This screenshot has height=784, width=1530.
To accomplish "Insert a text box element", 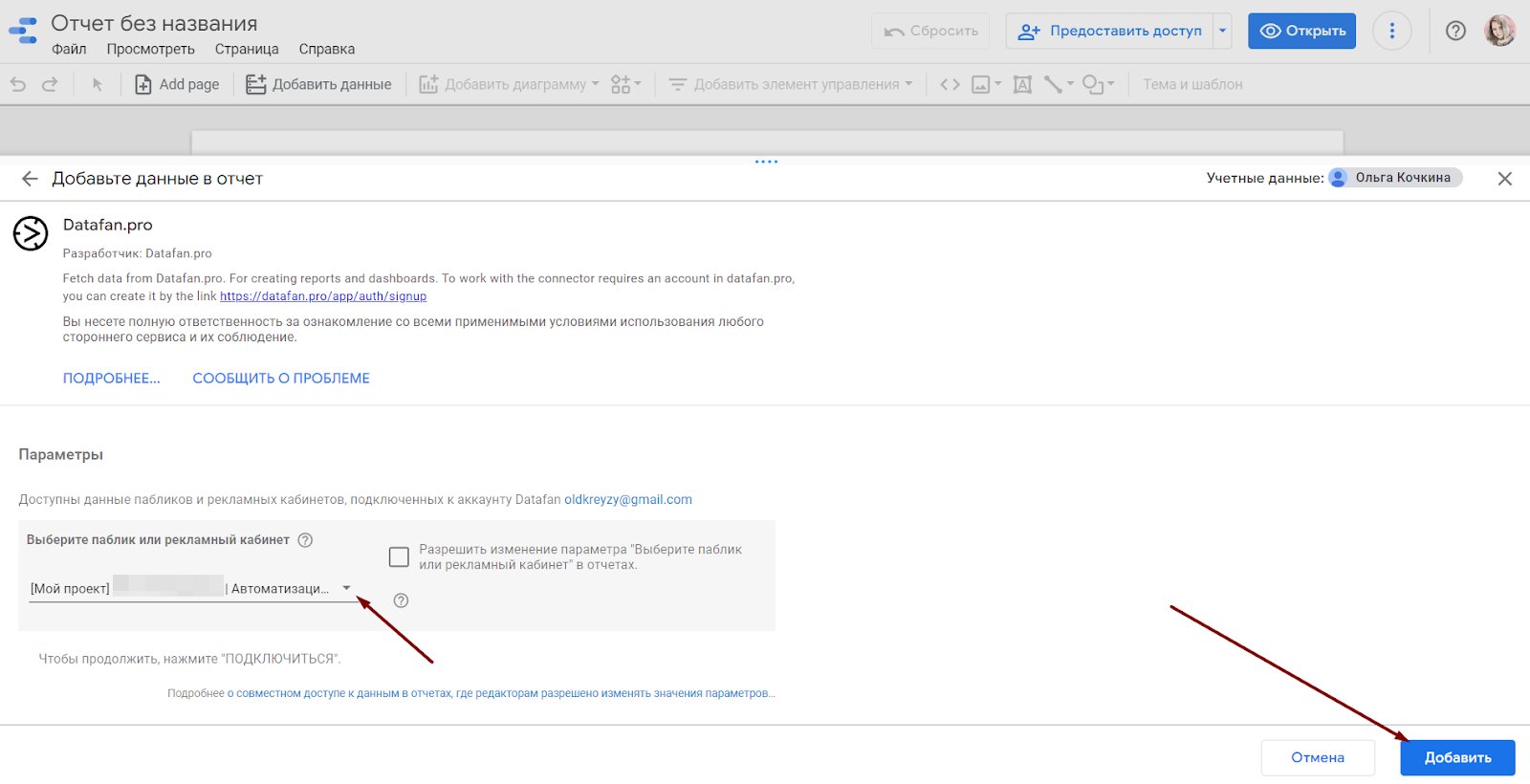I will pos(1022,84).
